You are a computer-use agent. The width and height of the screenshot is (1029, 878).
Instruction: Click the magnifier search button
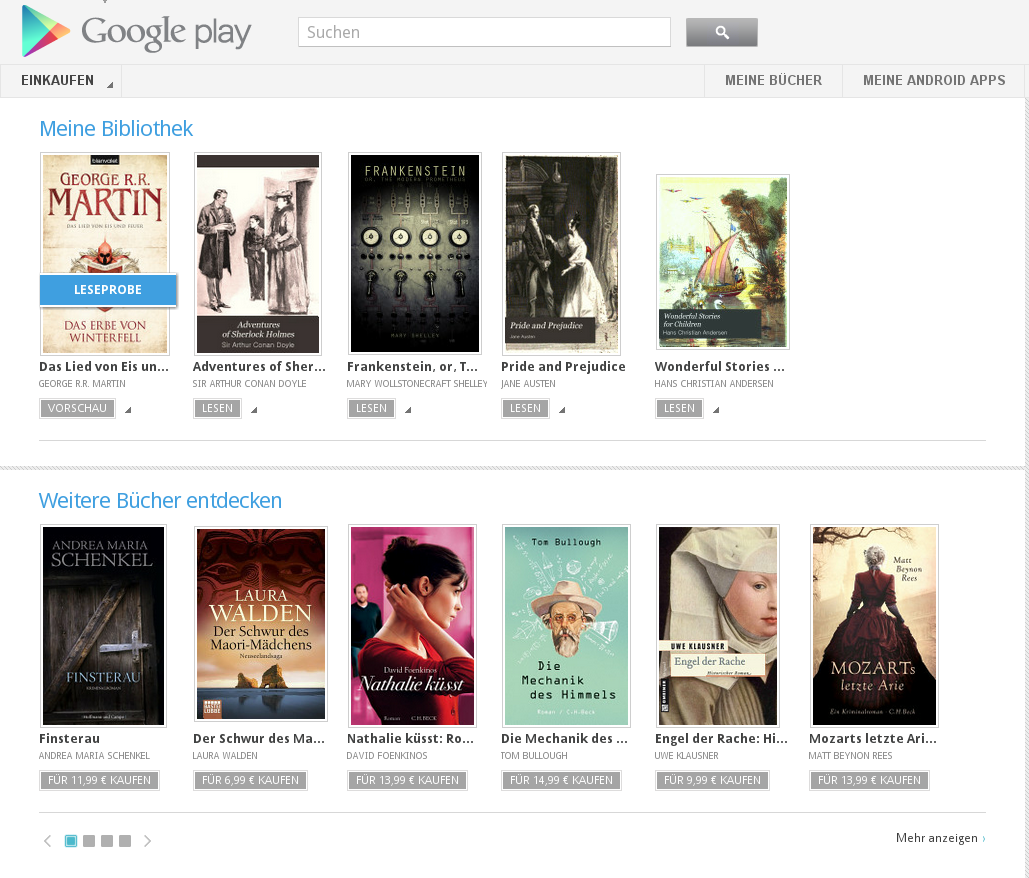[x=722, y=32]
